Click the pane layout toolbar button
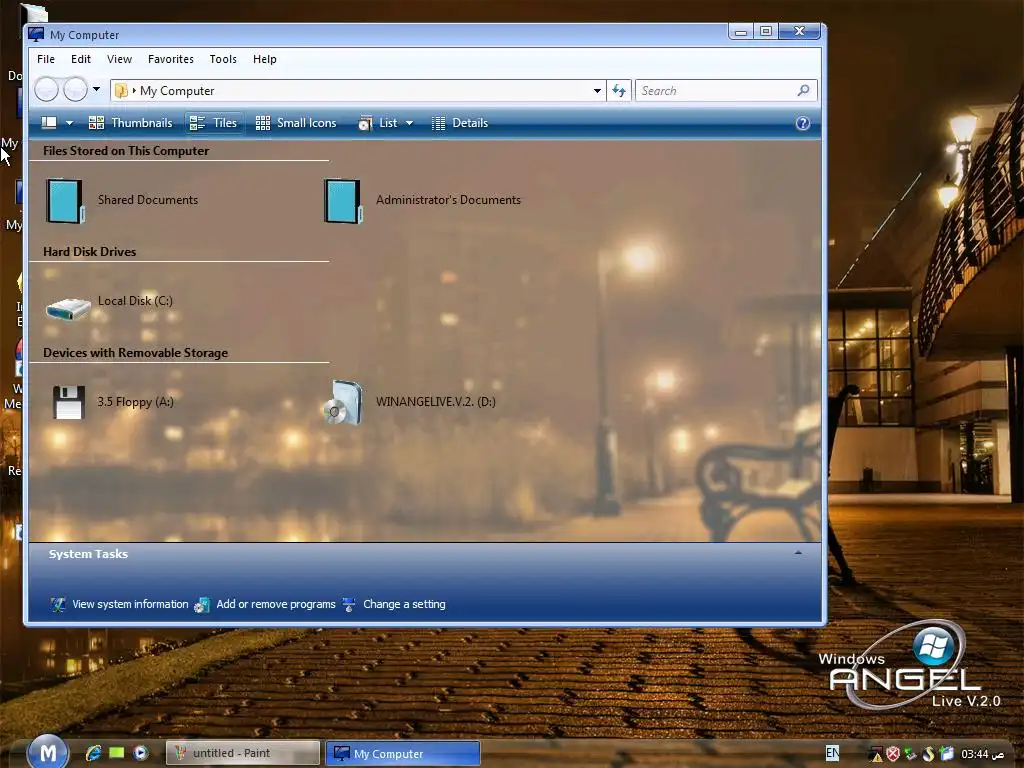1024x768 pixels. point(49,123)
